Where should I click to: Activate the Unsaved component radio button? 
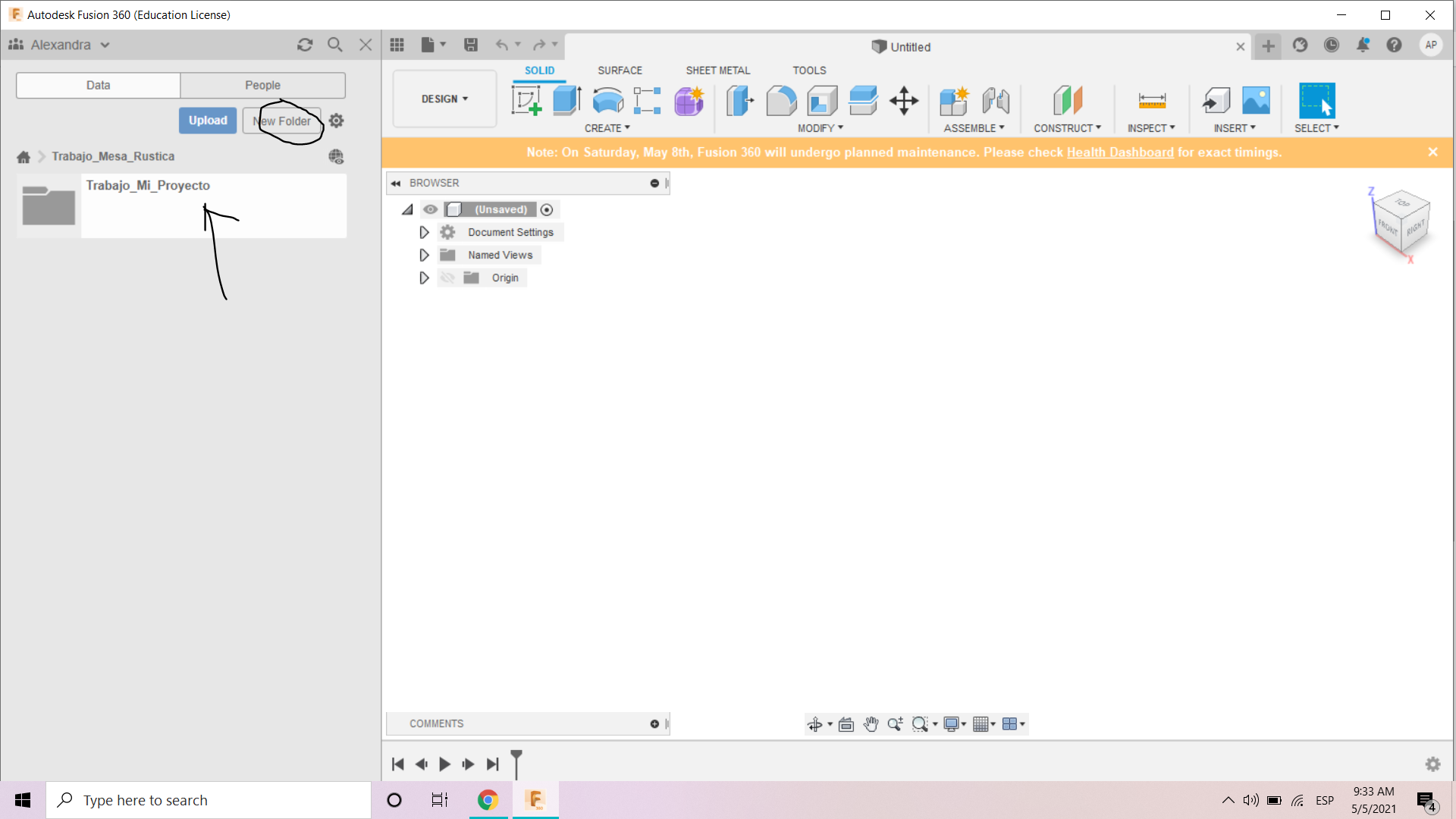coord(547,209)
